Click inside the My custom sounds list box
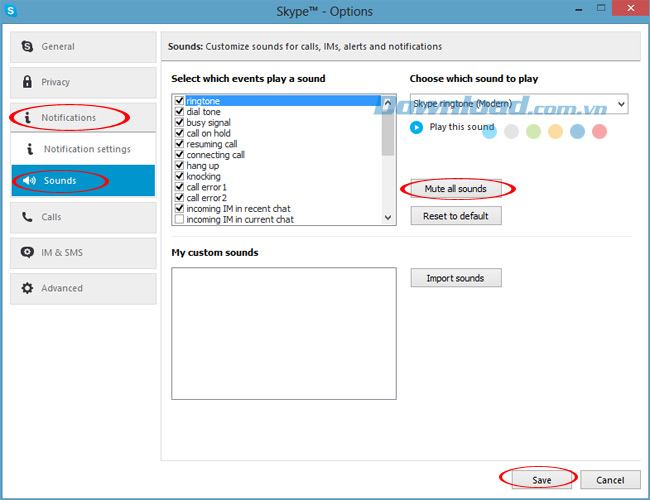The image size is (650, 500). point(284,333)
